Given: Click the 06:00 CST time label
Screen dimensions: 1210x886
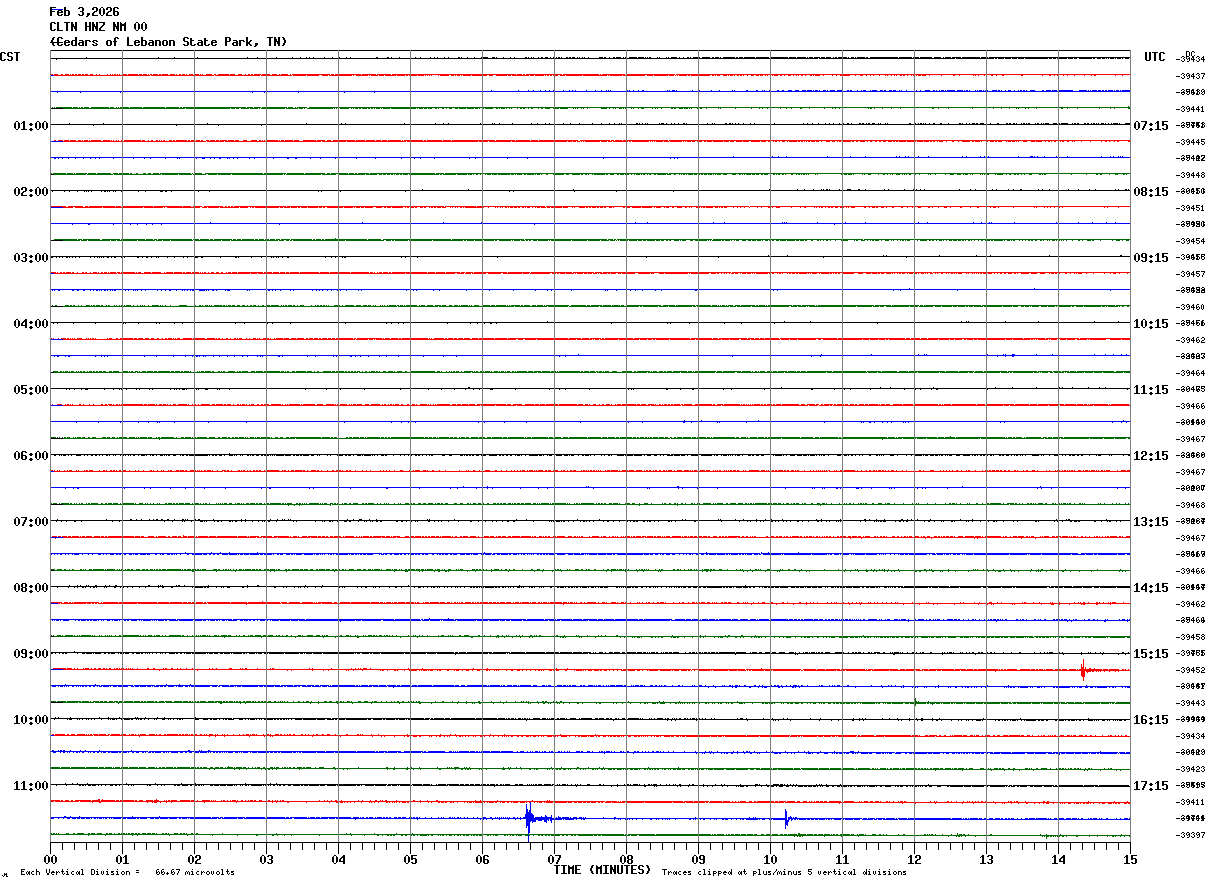Looking at the screenshot, I should [x=31, y=455].
